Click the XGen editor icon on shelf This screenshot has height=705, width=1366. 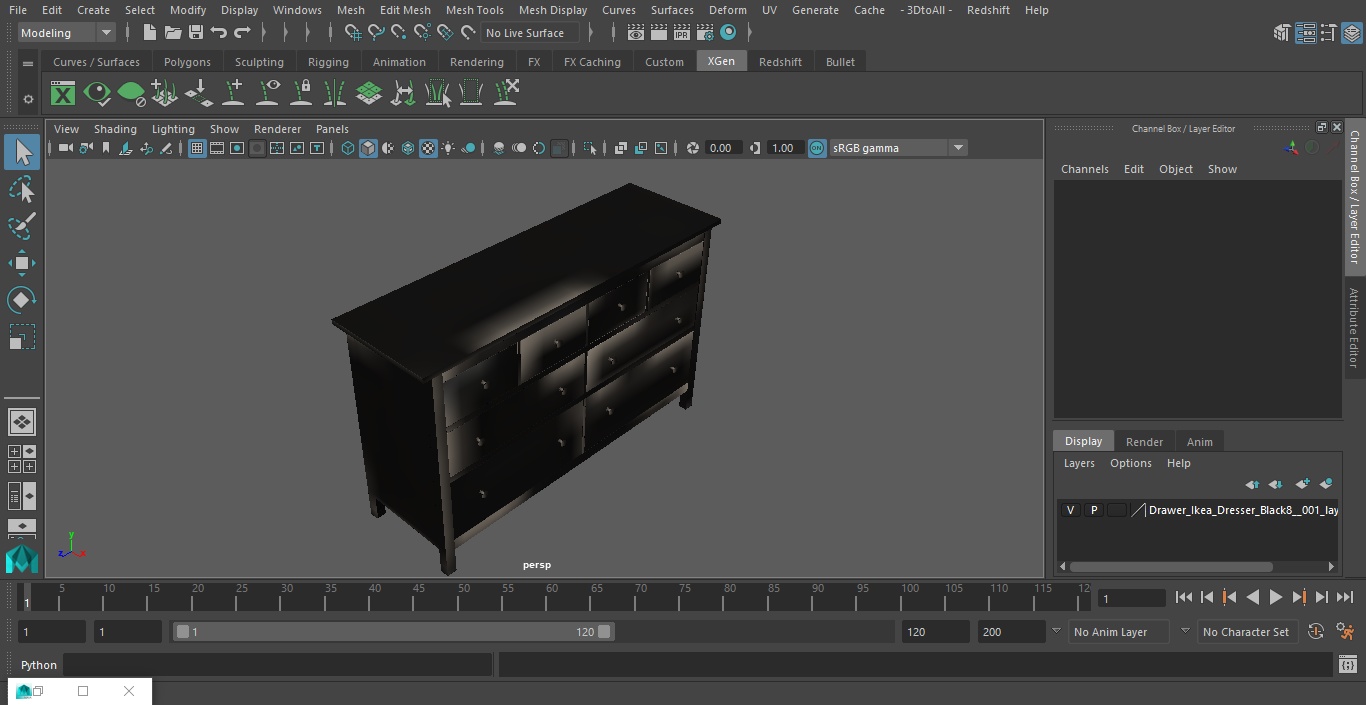point(63,94)
